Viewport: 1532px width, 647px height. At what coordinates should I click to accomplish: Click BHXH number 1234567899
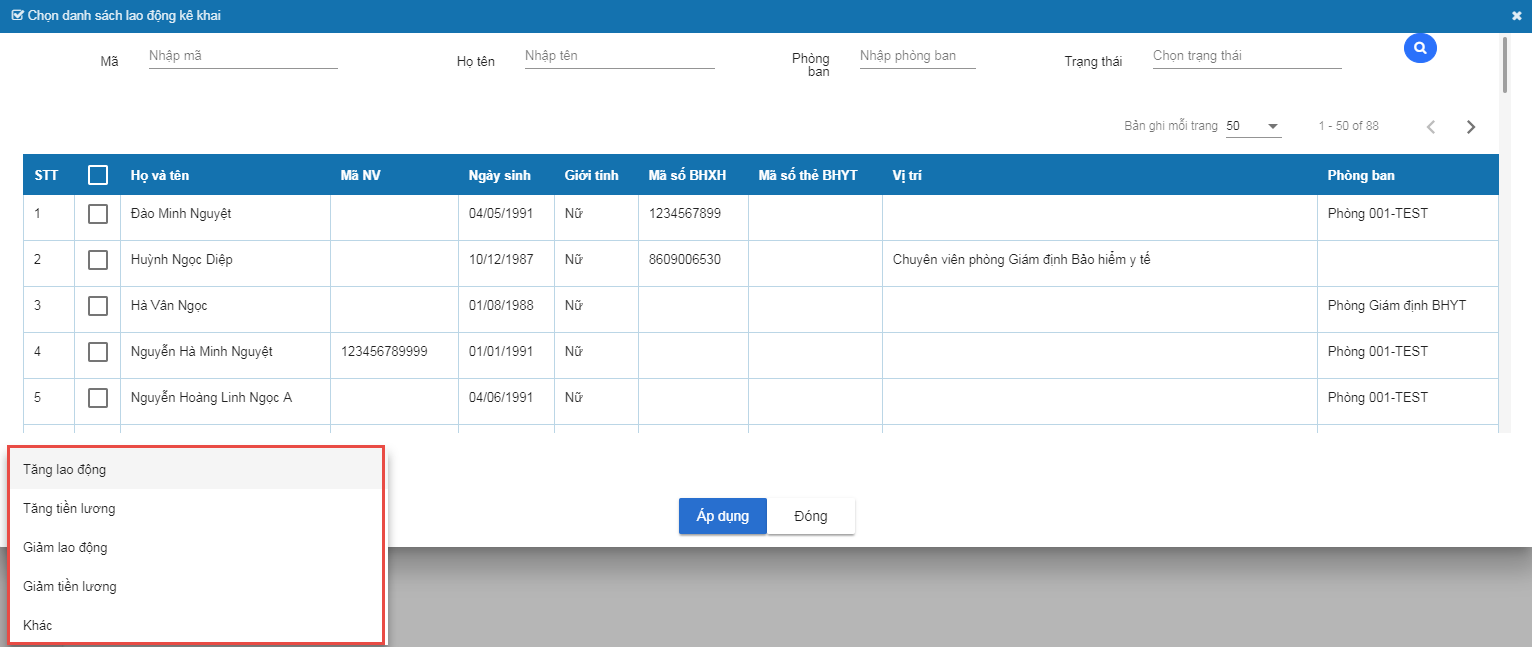pyautogui.click(x=685, y=214)
